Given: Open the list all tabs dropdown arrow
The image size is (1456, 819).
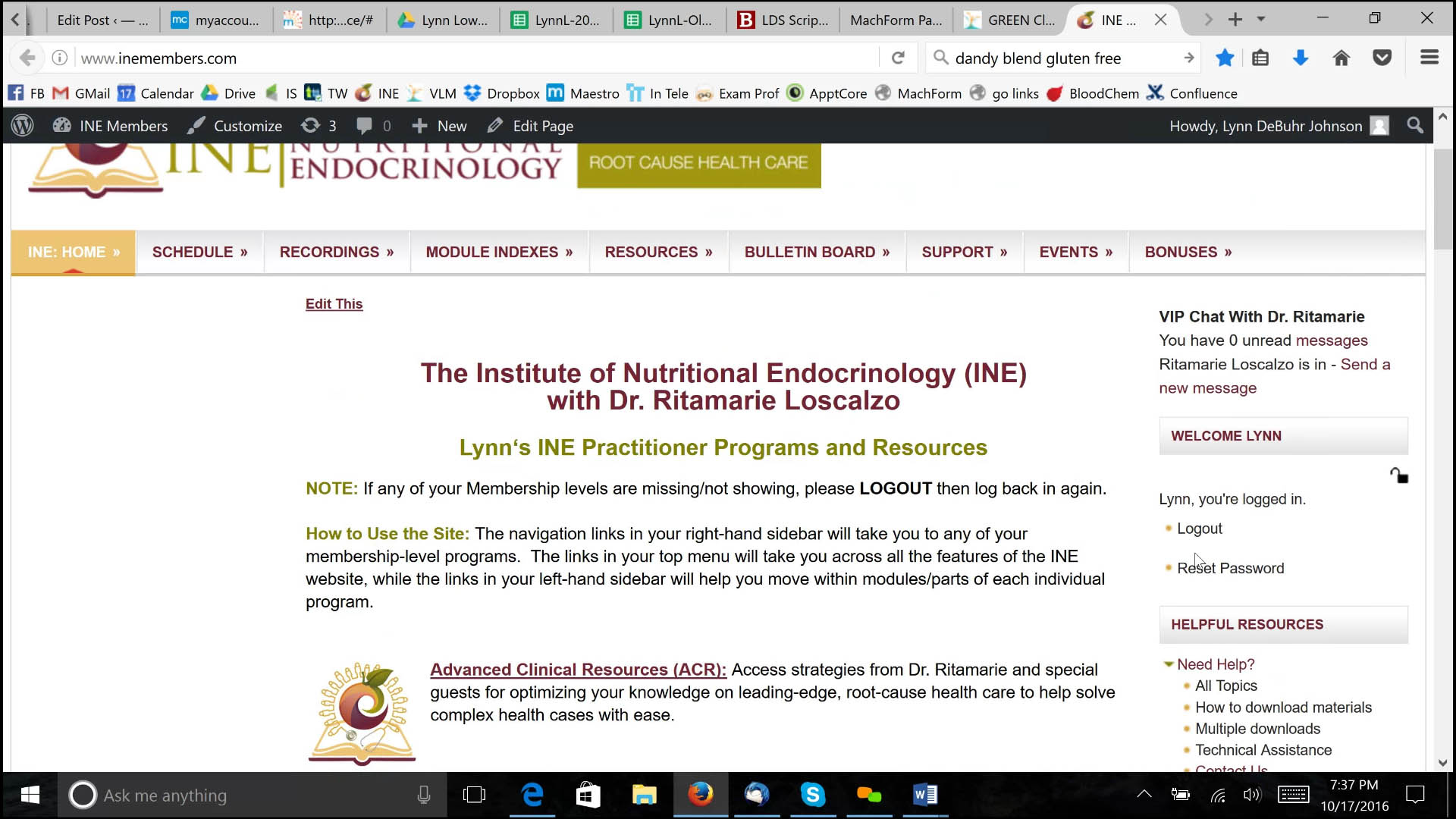Looking at the screenshot, I should 1261,19.
